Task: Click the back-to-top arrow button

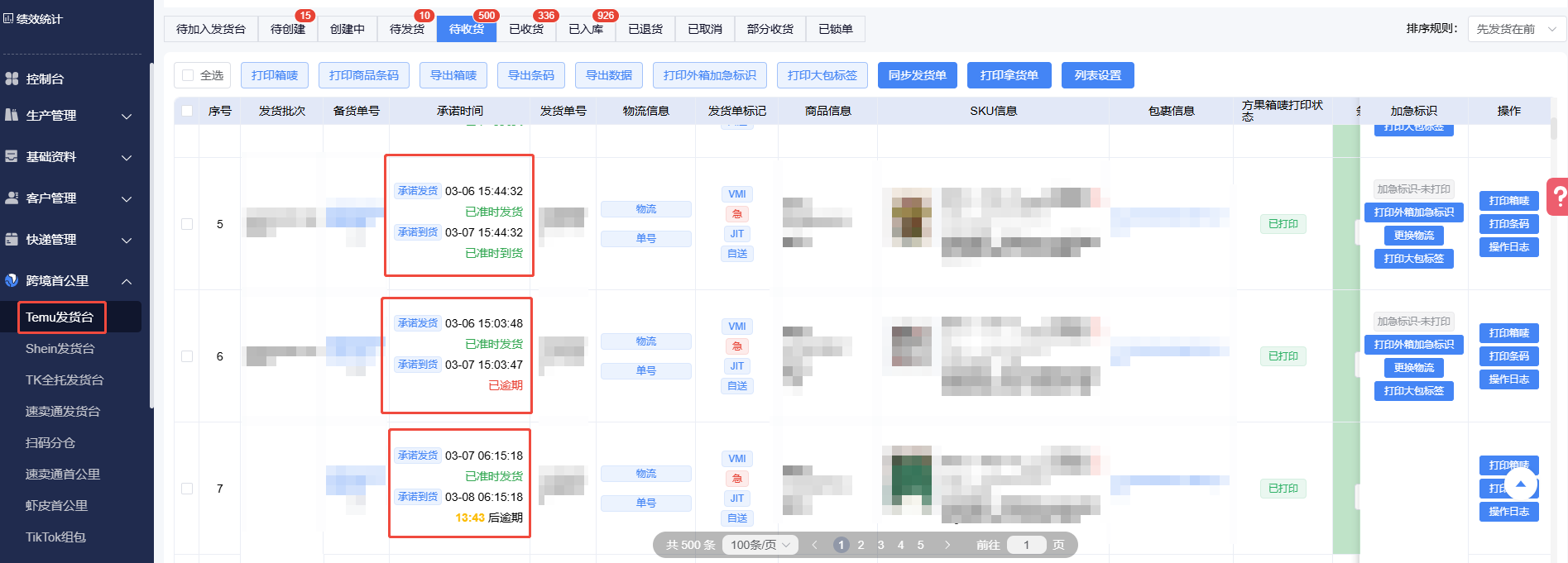Action: tap(1520, 484)
